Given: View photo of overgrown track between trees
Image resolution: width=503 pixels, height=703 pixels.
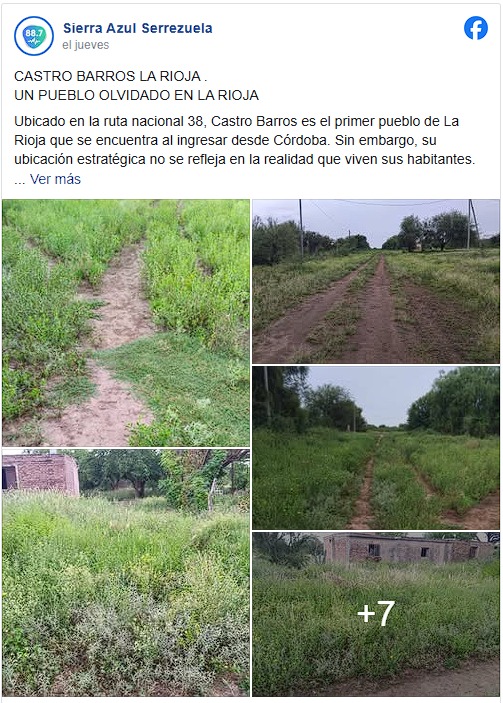Looking at the screenshot, I should tap(376, 448).
